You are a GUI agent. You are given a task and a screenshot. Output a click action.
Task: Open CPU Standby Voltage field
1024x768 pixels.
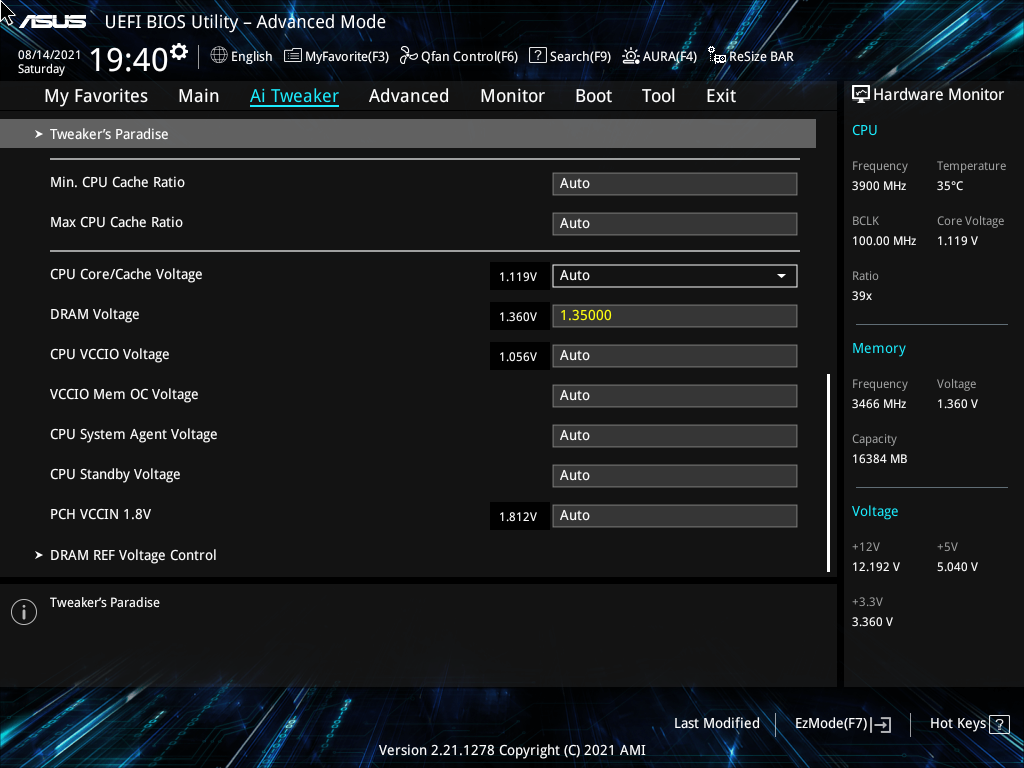tap(675, 475)
